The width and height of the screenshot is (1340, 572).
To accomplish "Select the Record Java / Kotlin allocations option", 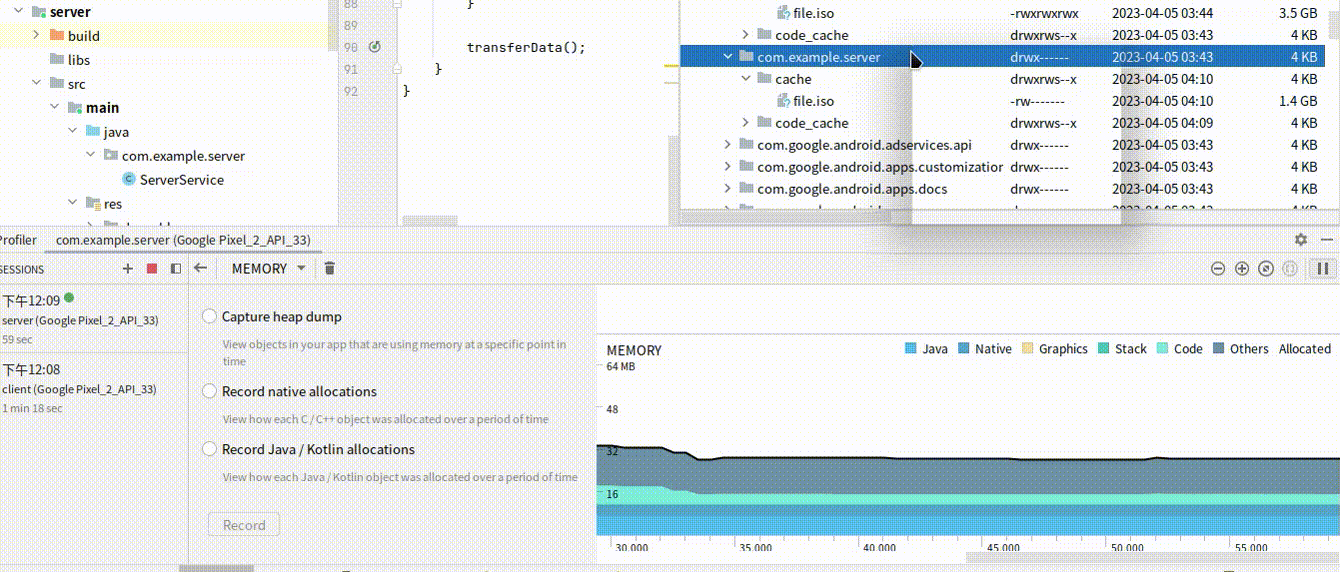I will pos(209,449).
